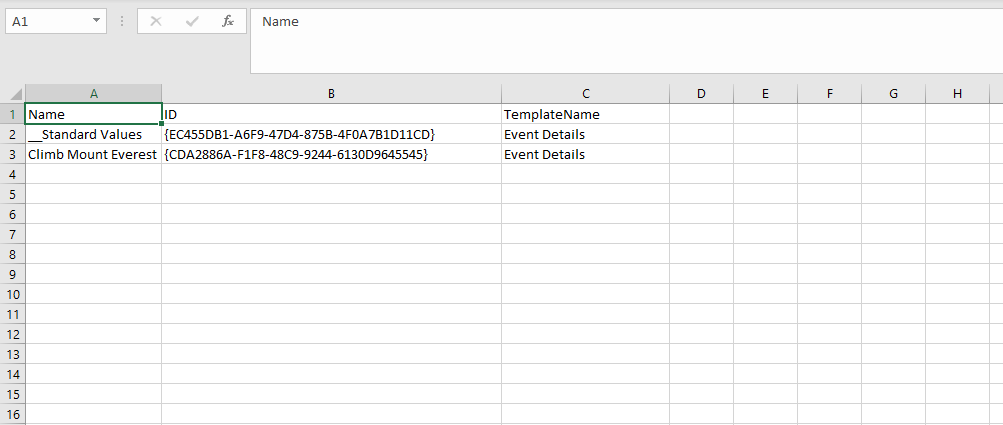Click the Insert Function fx icon

[x=227, y=21]
